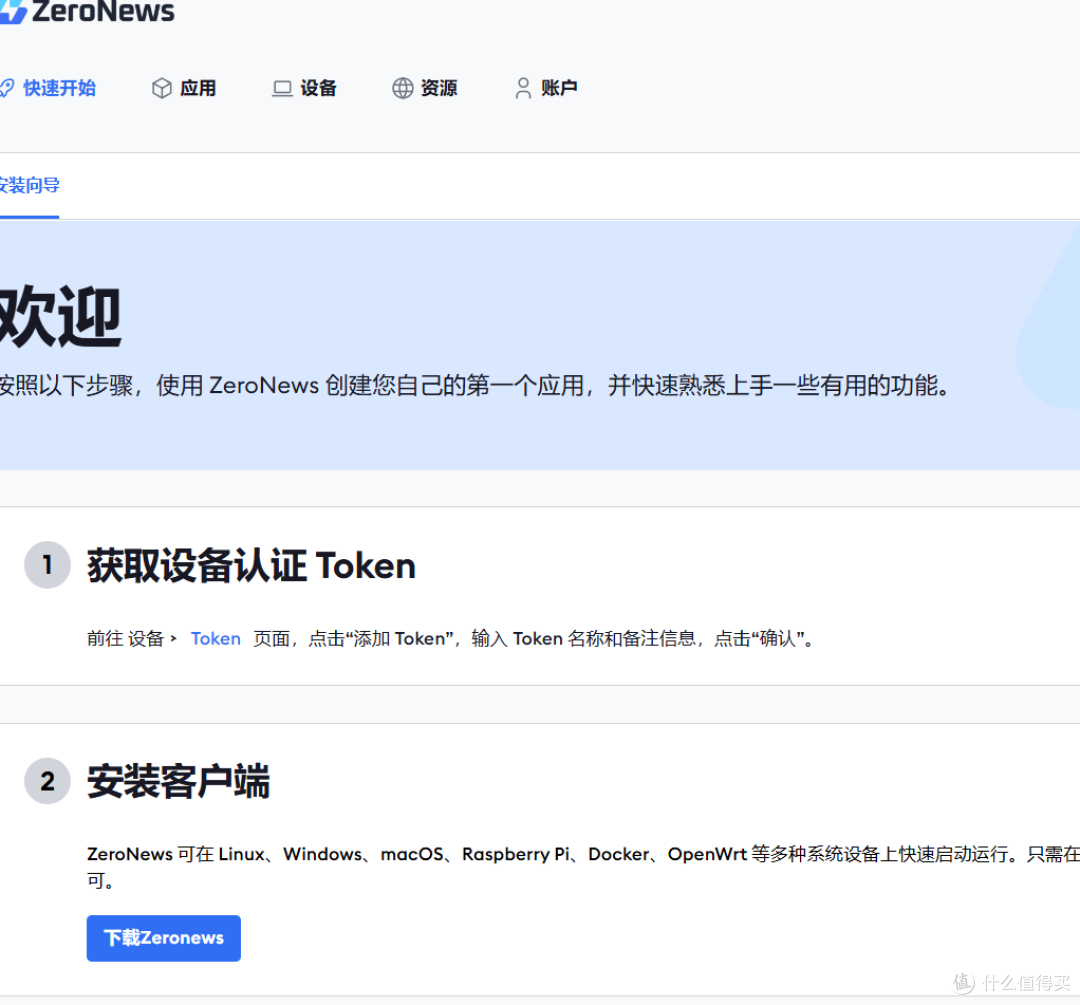1080x1005 pixels.
Task: Click the monitor icon beside 设备
Action: pyautogui.click(x=281, y=87)
